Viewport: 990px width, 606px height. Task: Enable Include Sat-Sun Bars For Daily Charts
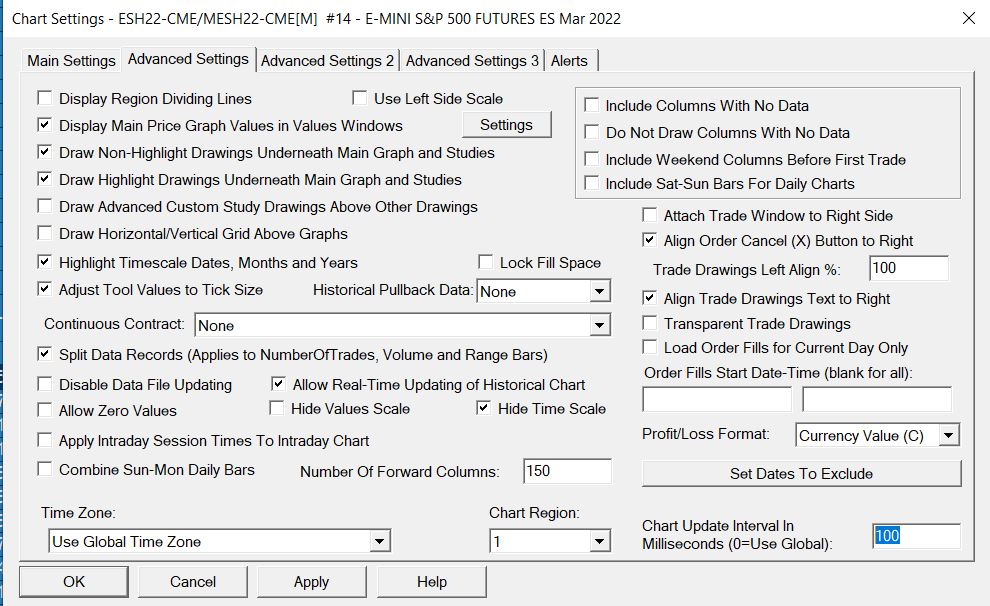[x=592, y=183]
